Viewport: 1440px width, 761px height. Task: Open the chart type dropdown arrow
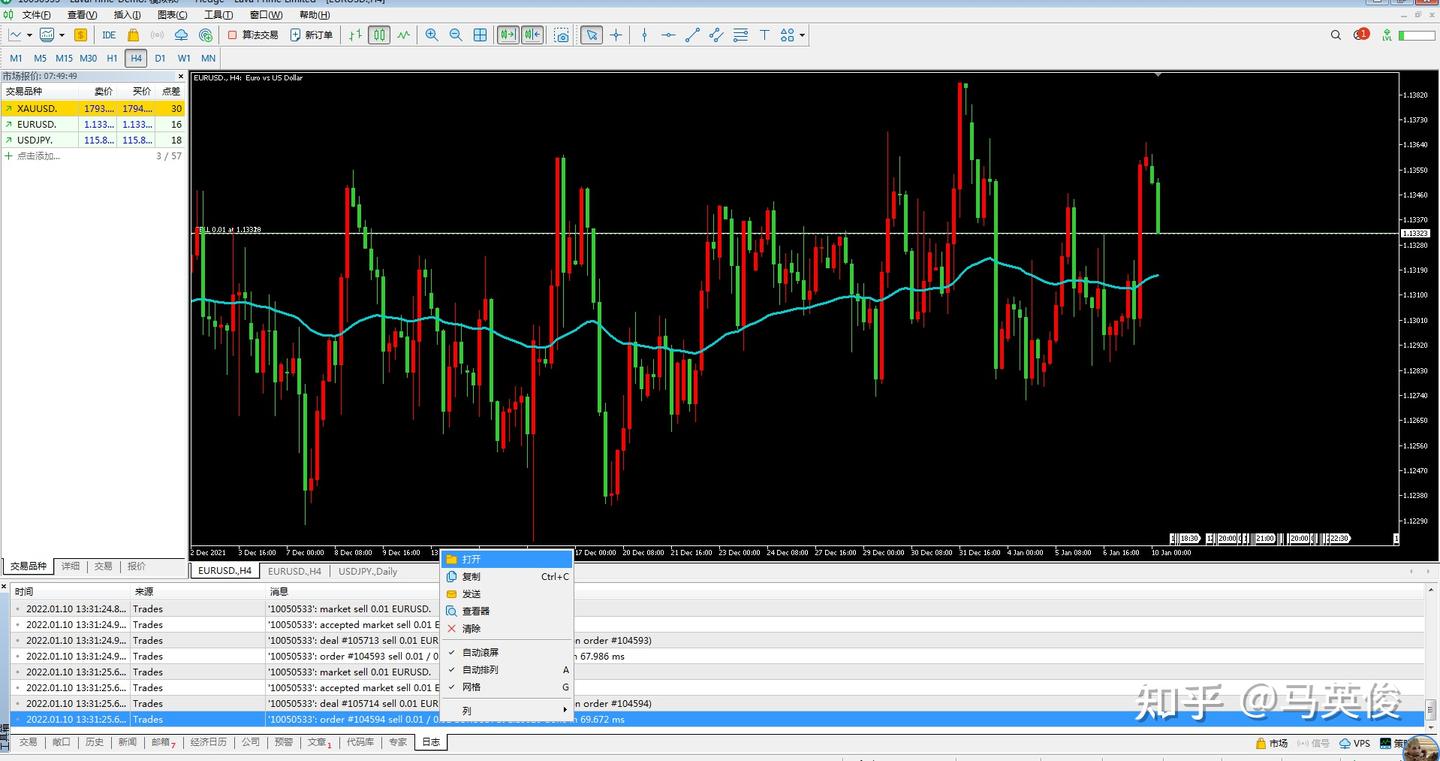[x=29, y=35]
